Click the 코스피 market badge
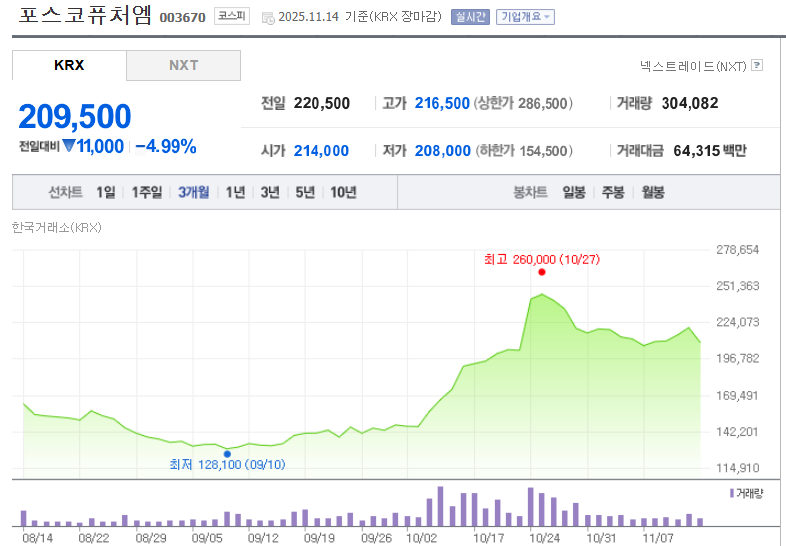 (x=232, y=16)
